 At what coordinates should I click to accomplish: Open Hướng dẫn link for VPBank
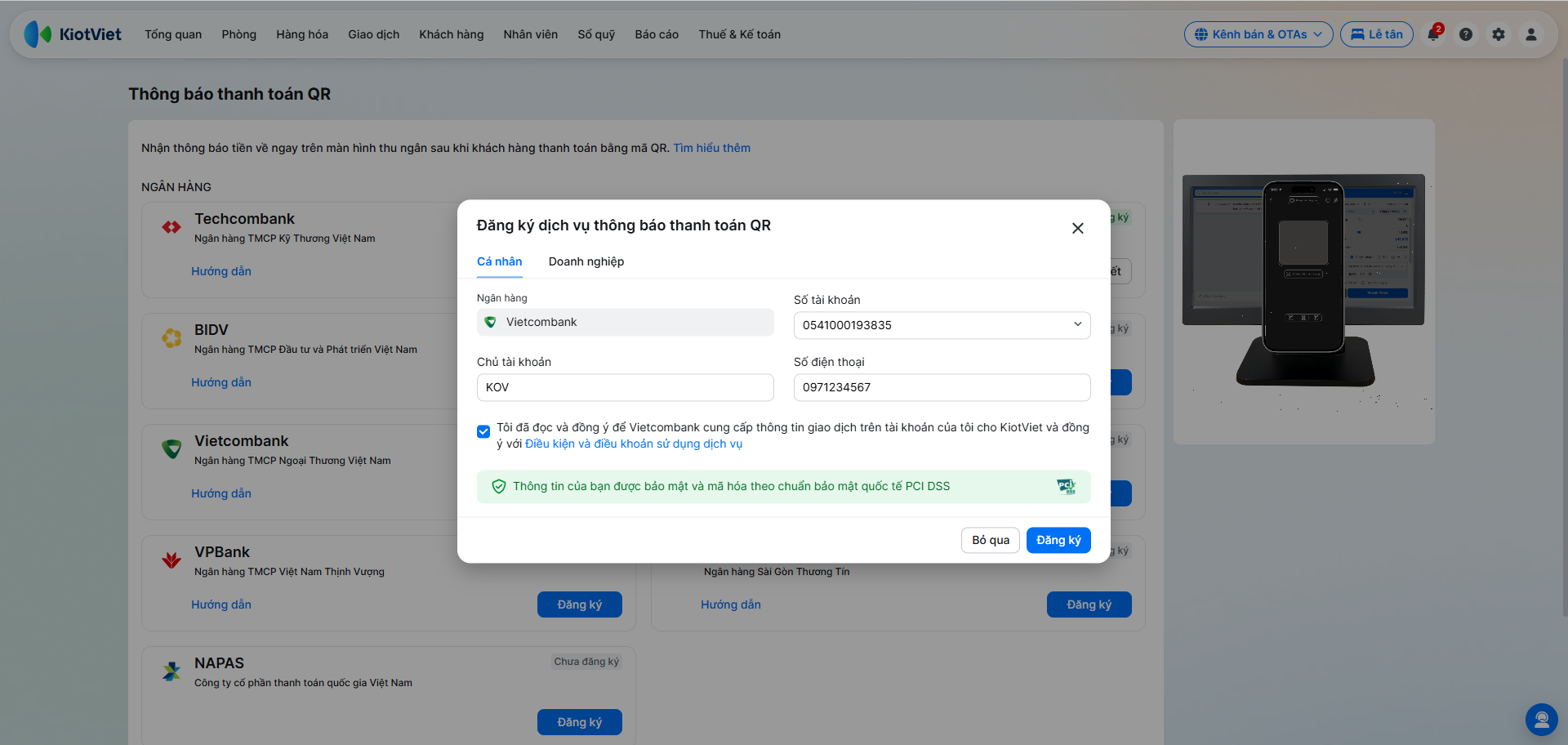pyautogui.click(x=221, y=604)
